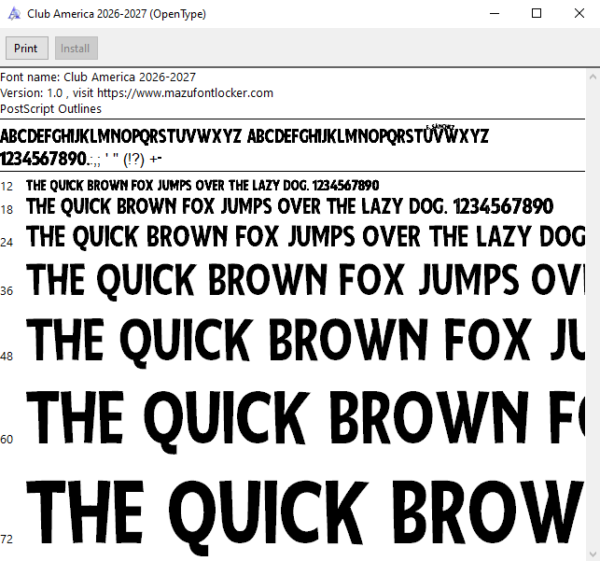The image size is (600, 561).
Task: Minimize the font viewer window
Action: click(495, 13)
